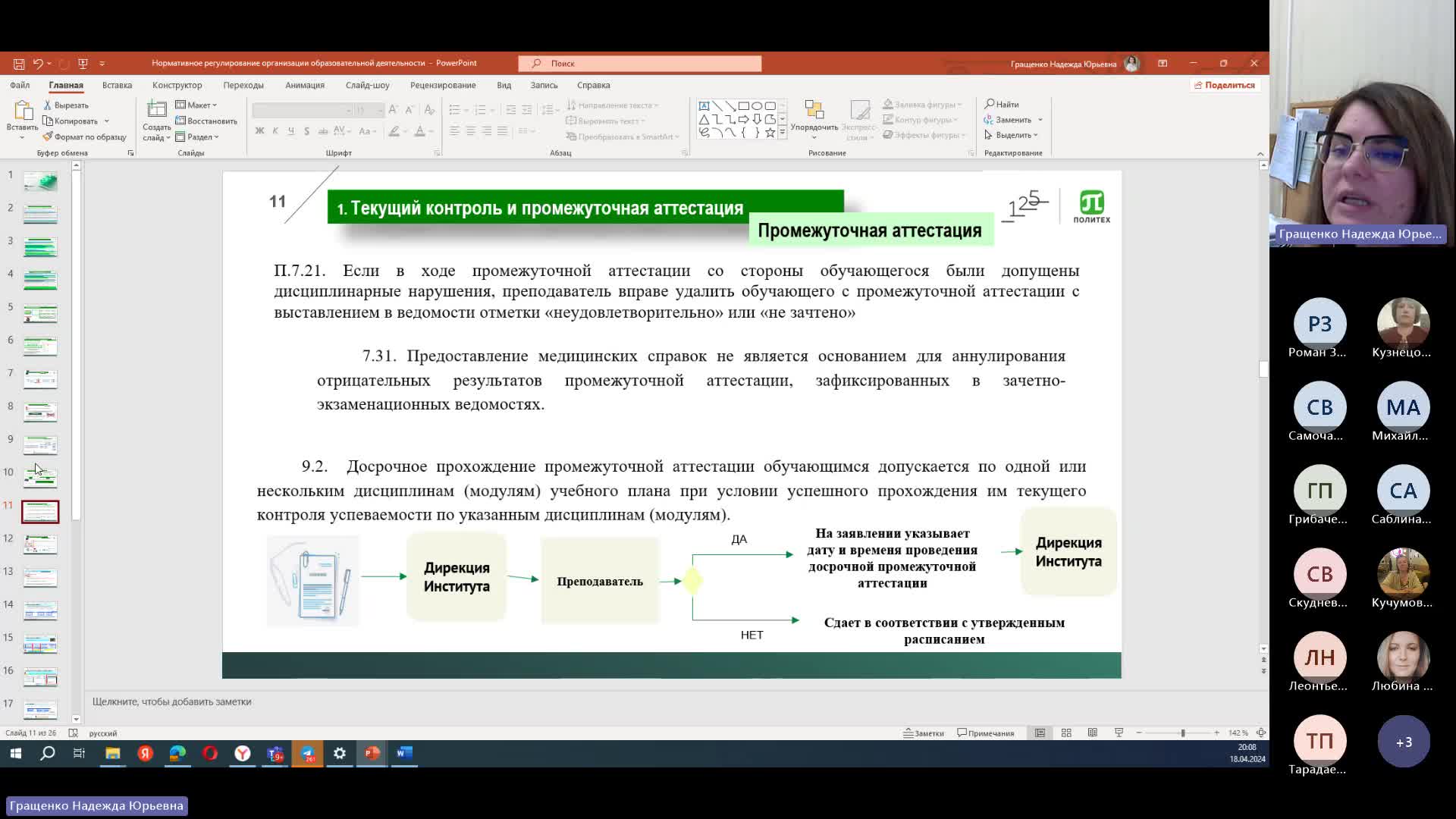Viewport: 1456px width, 819px height.
Task: Check spelling via the status bar icon
Action: 74,733
